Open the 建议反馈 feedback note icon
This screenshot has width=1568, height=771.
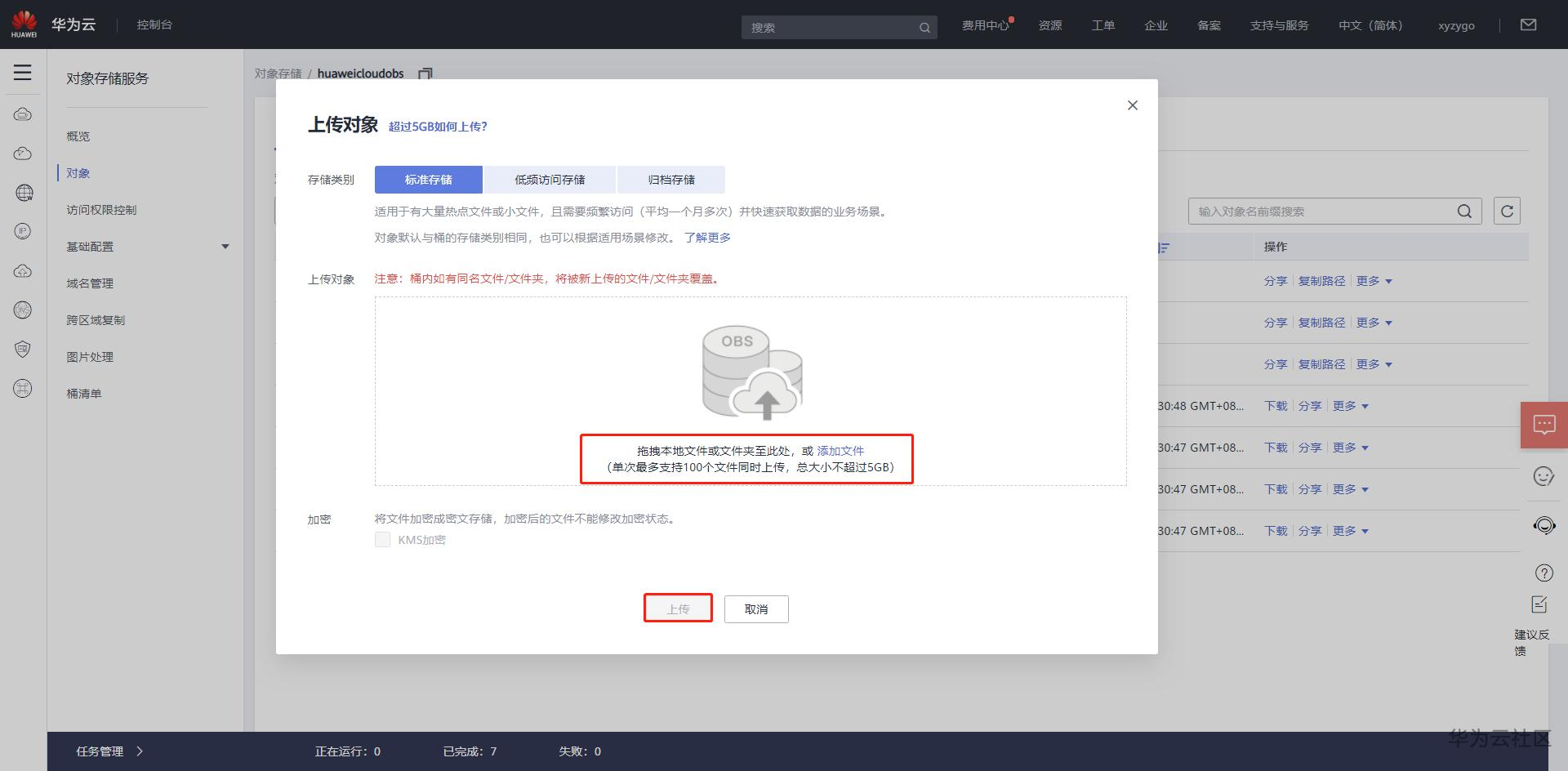(x=1539, y=604)
